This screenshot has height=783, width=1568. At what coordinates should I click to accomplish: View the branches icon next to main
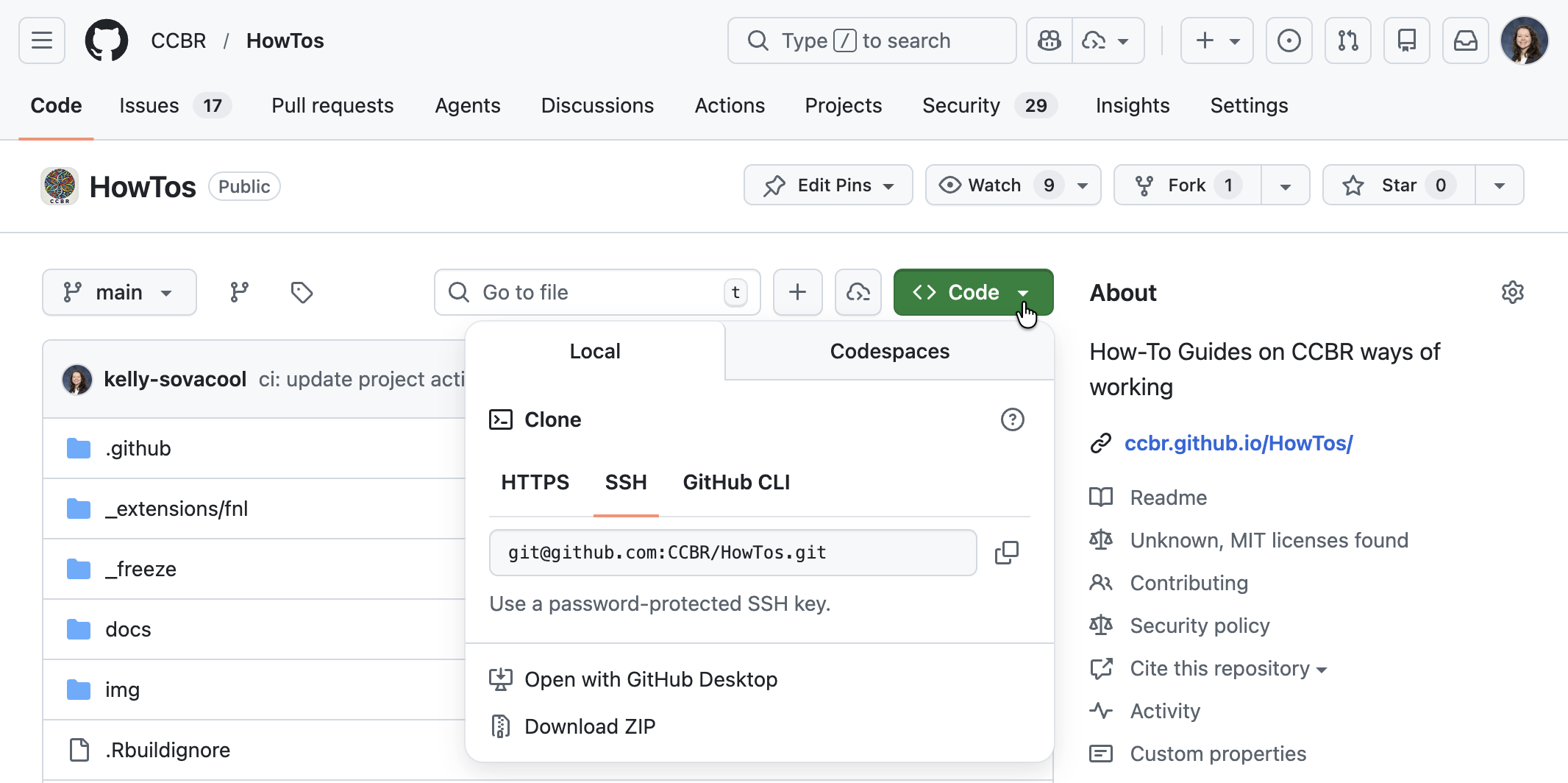[239, 292]
